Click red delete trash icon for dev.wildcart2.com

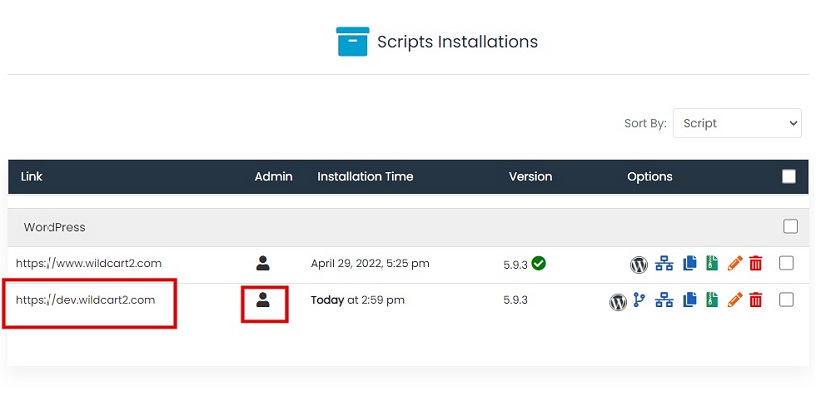[756, 300]
